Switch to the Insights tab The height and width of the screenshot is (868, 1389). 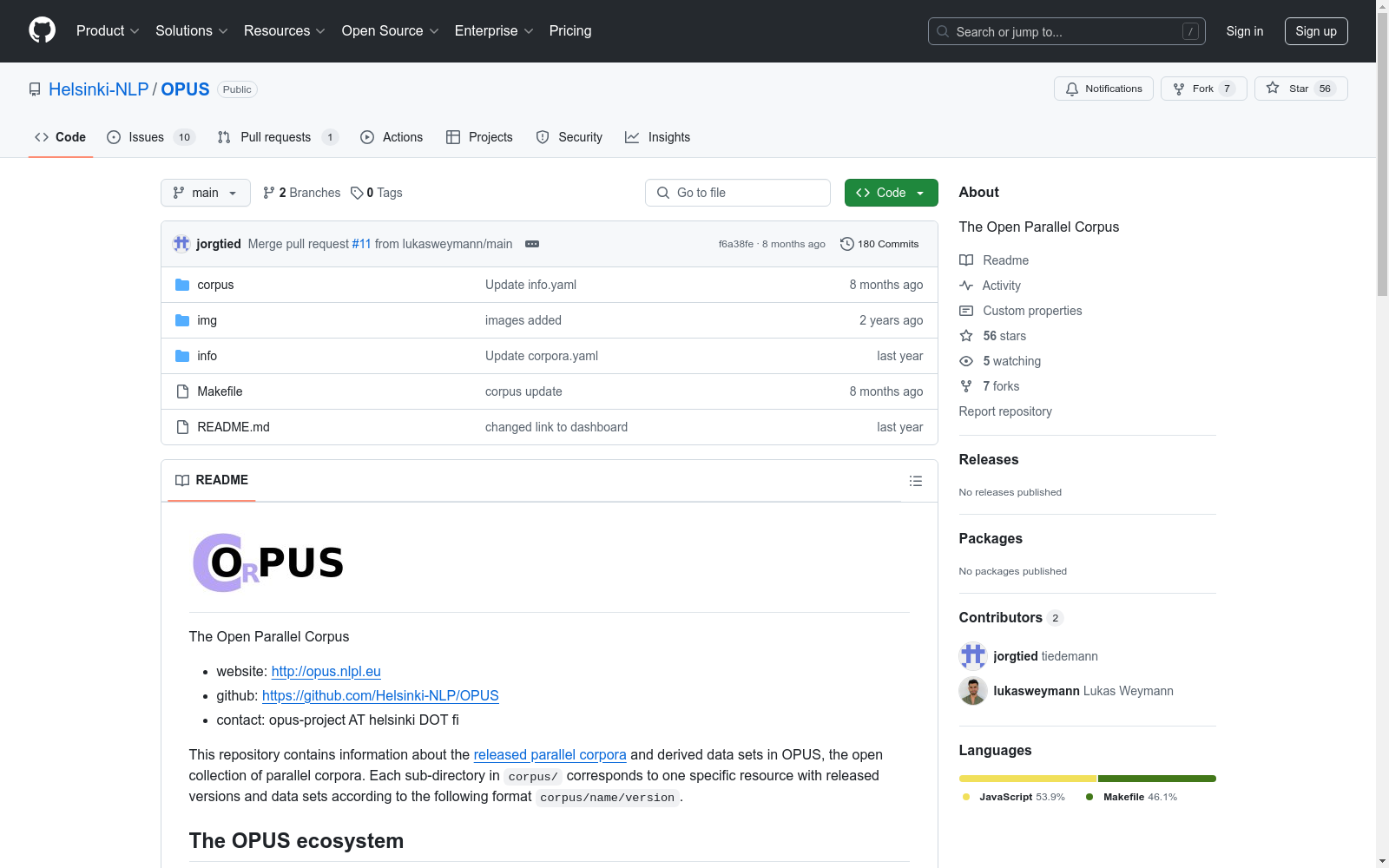658,137
